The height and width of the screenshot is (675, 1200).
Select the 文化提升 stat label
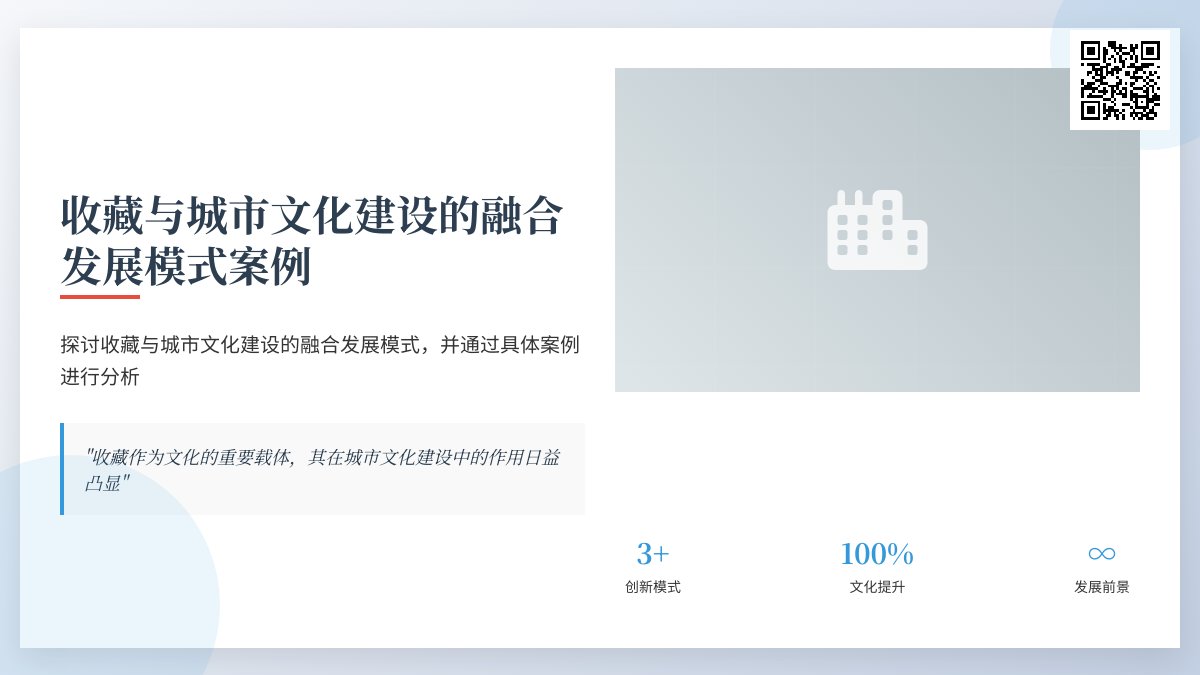877,588
